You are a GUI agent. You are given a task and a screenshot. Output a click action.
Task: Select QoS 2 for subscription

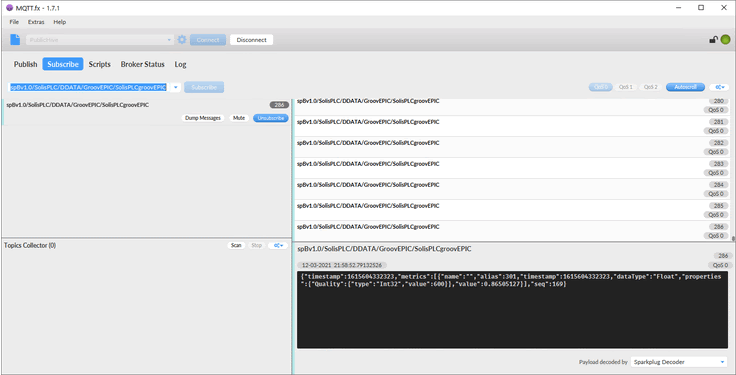650,87
